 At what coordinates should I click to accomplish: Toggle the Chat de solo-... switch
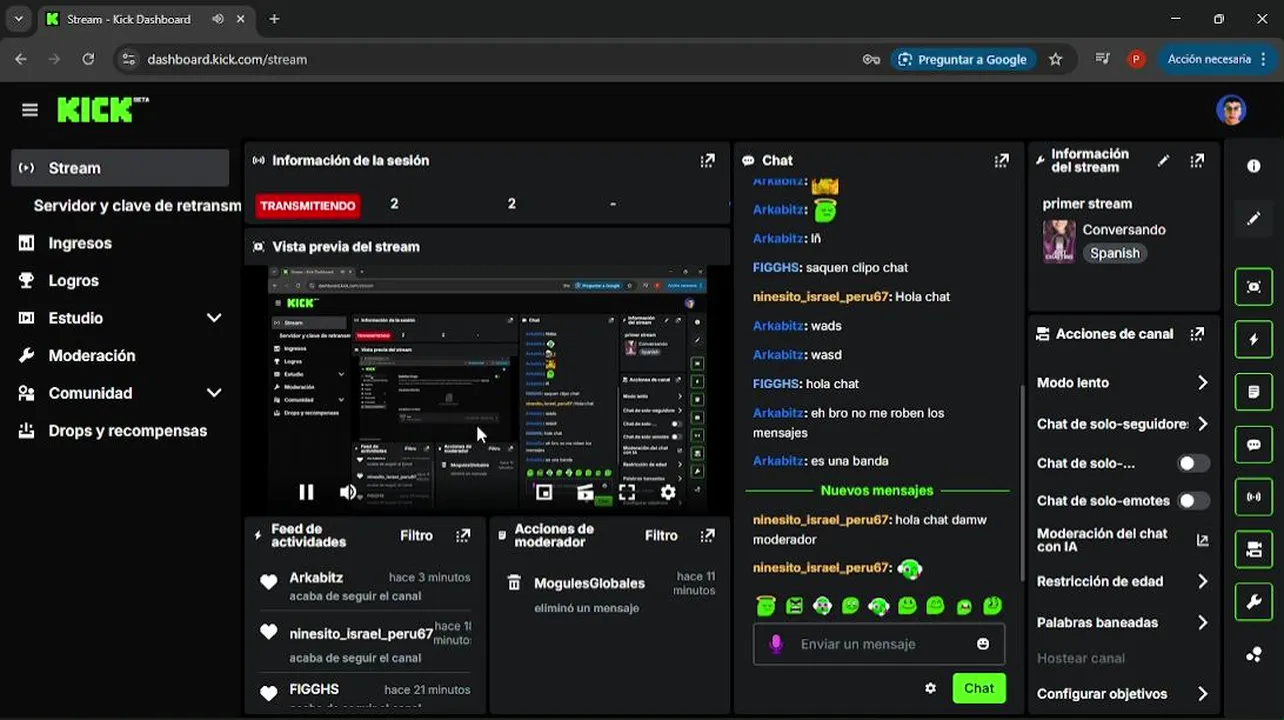[1193, 463]
